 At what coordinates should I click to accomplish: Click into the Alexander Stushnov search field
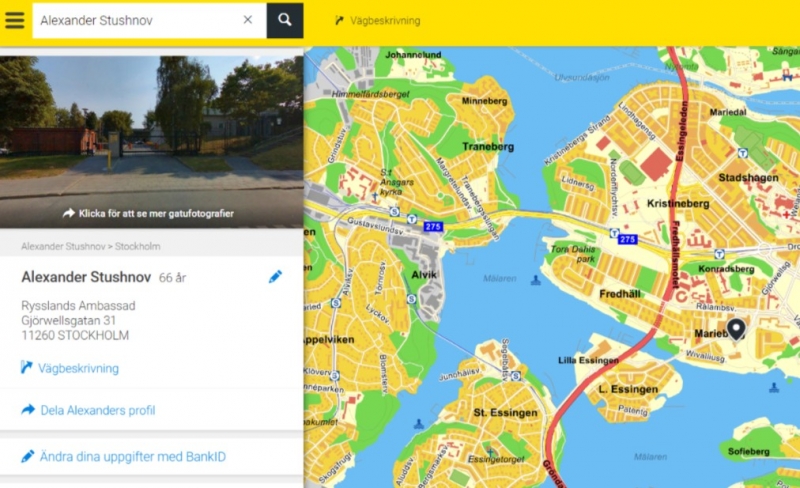pyautogui.click(x=138, y=20)
